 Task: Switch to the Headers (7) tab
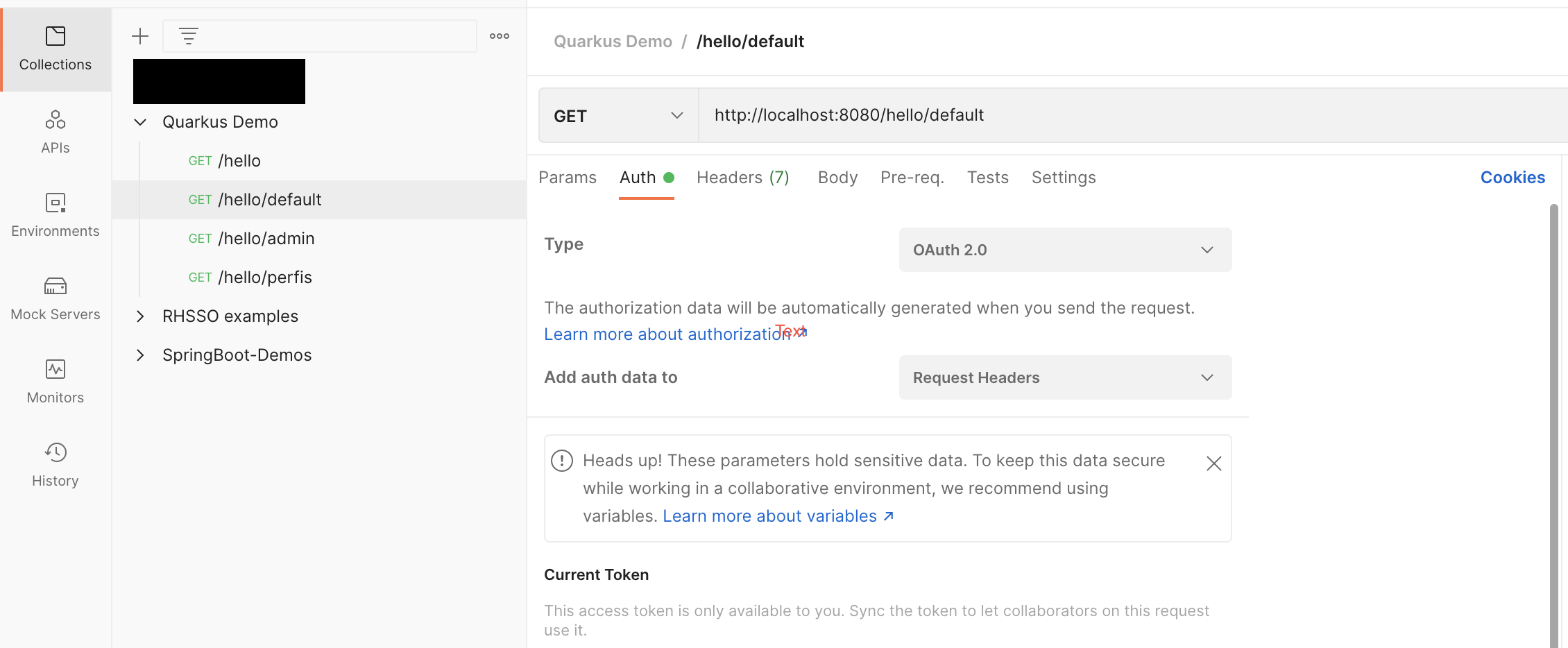(743, 178)
